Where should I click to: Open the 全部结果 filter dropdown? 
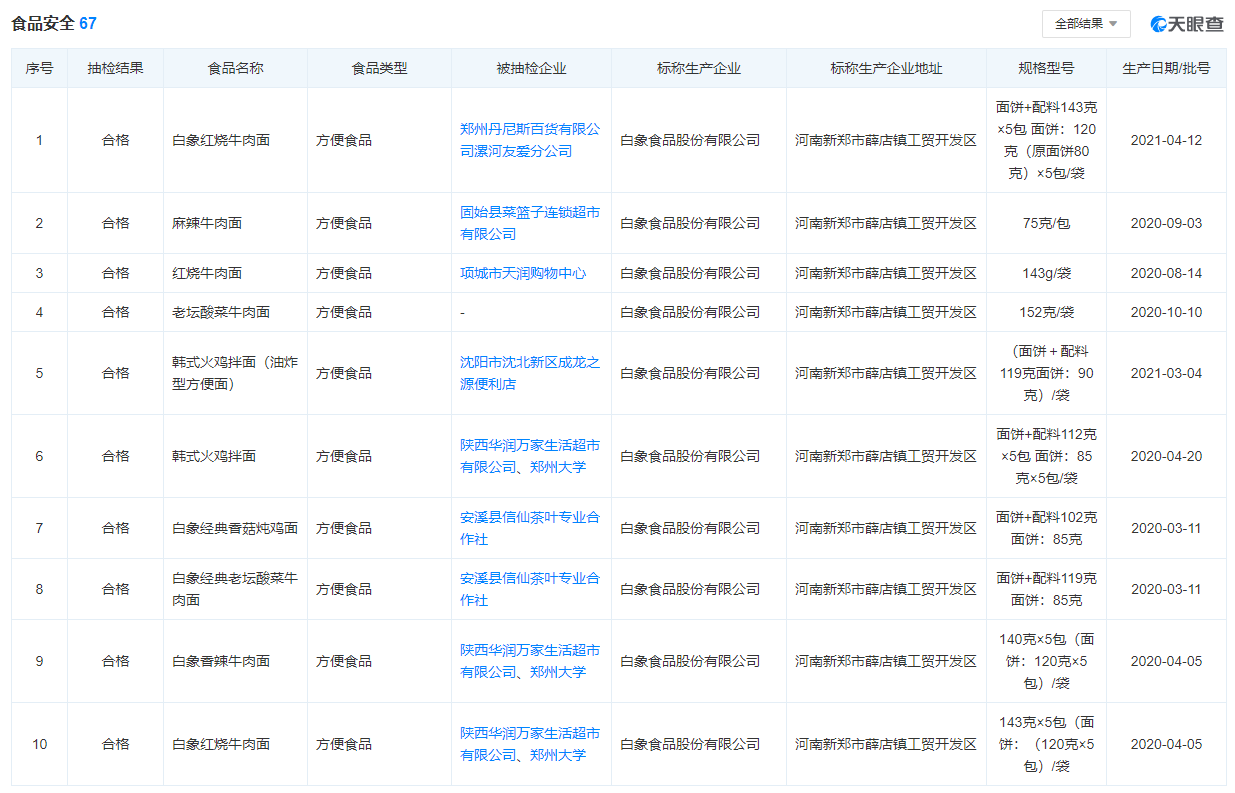pos(1086,23)
